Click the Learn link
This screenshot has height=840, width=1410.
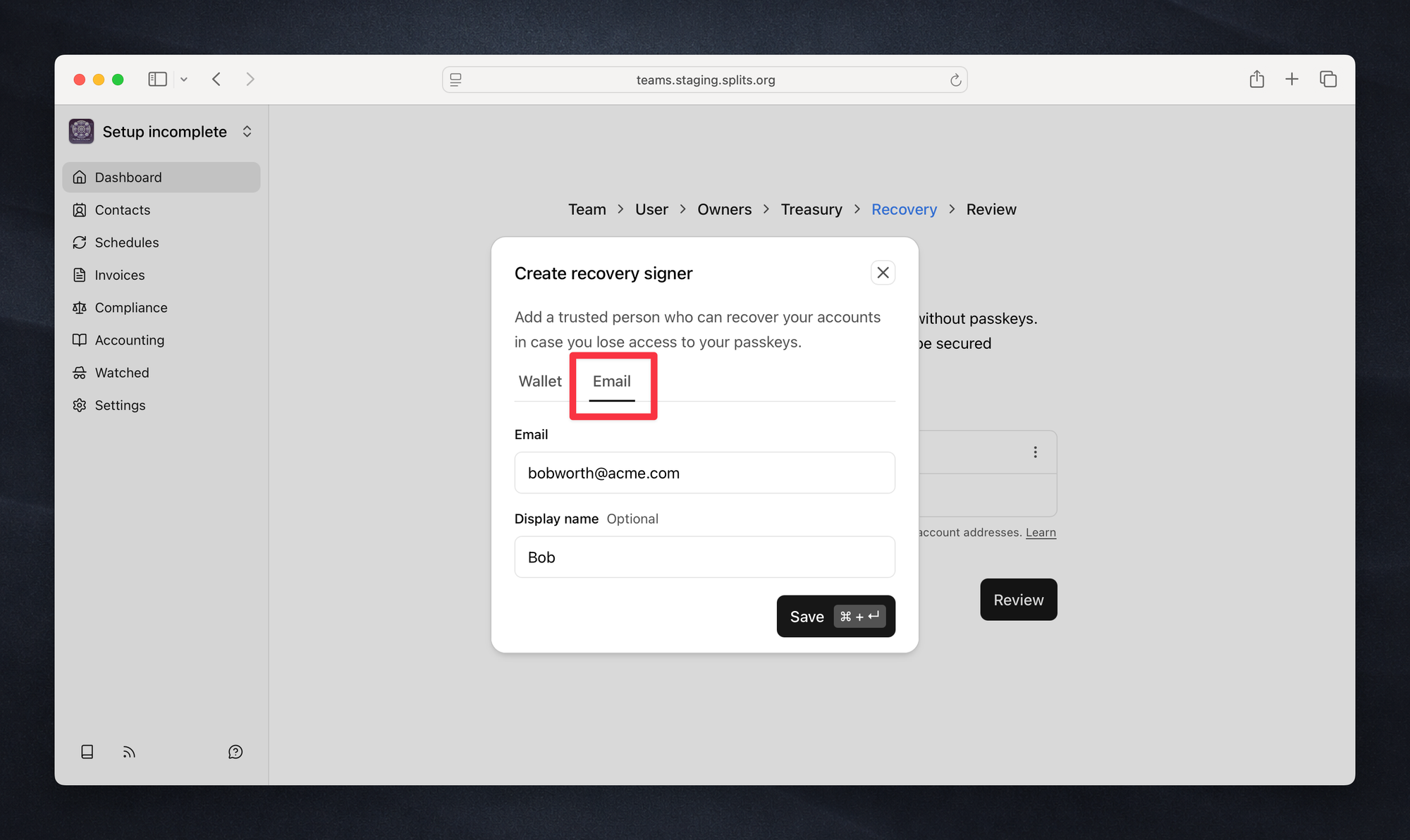coord(1041,533)
